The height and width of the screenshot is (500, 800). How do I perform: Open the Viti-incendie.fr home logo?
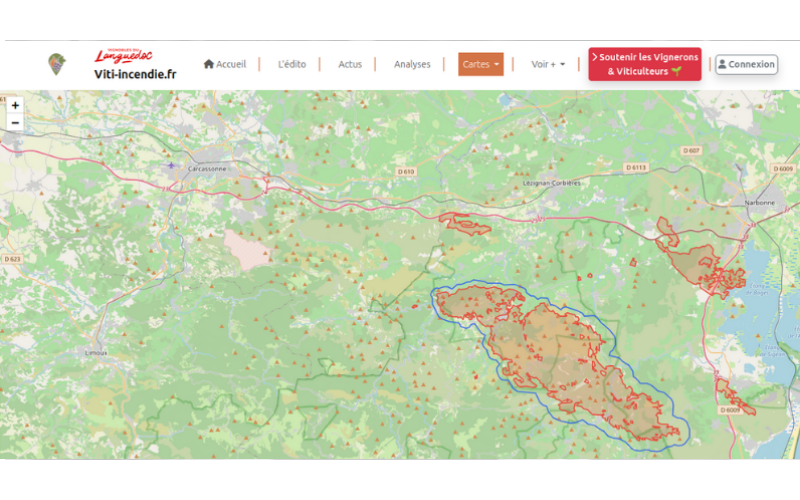(135, 65)
